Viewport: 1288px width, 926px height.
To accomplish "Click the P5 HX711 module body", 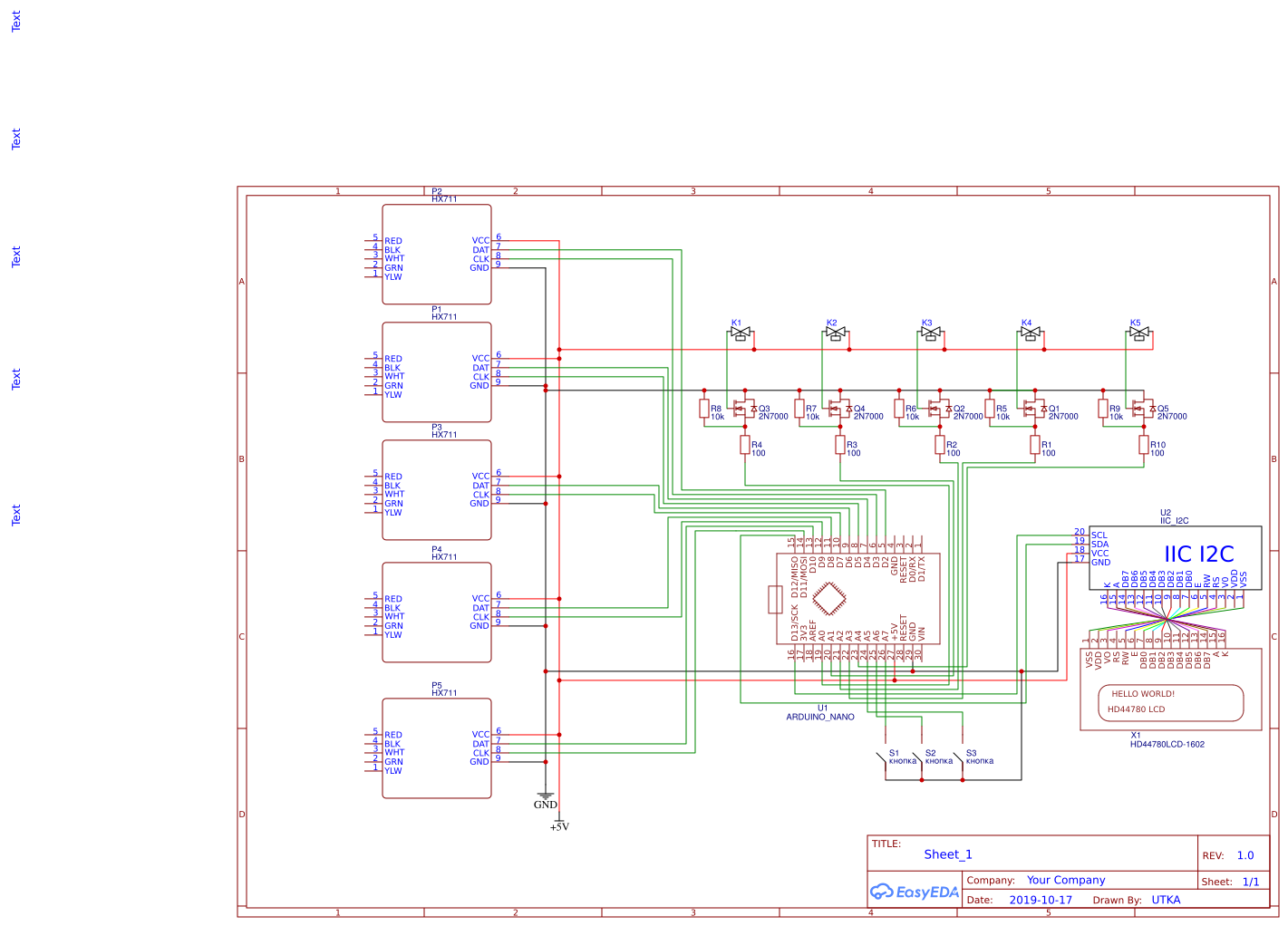I will coord(437,748).
